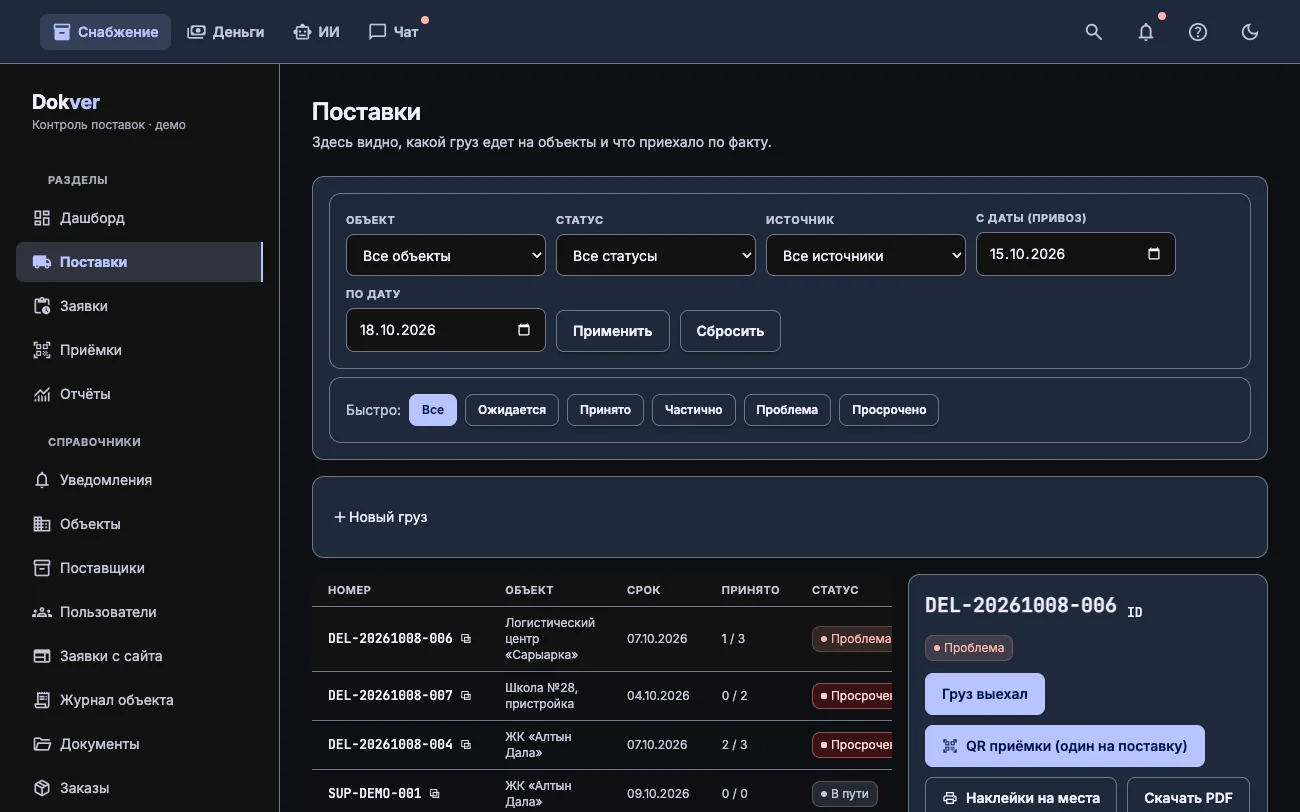Select the Принято quick filter

click(x=605, y=410)
